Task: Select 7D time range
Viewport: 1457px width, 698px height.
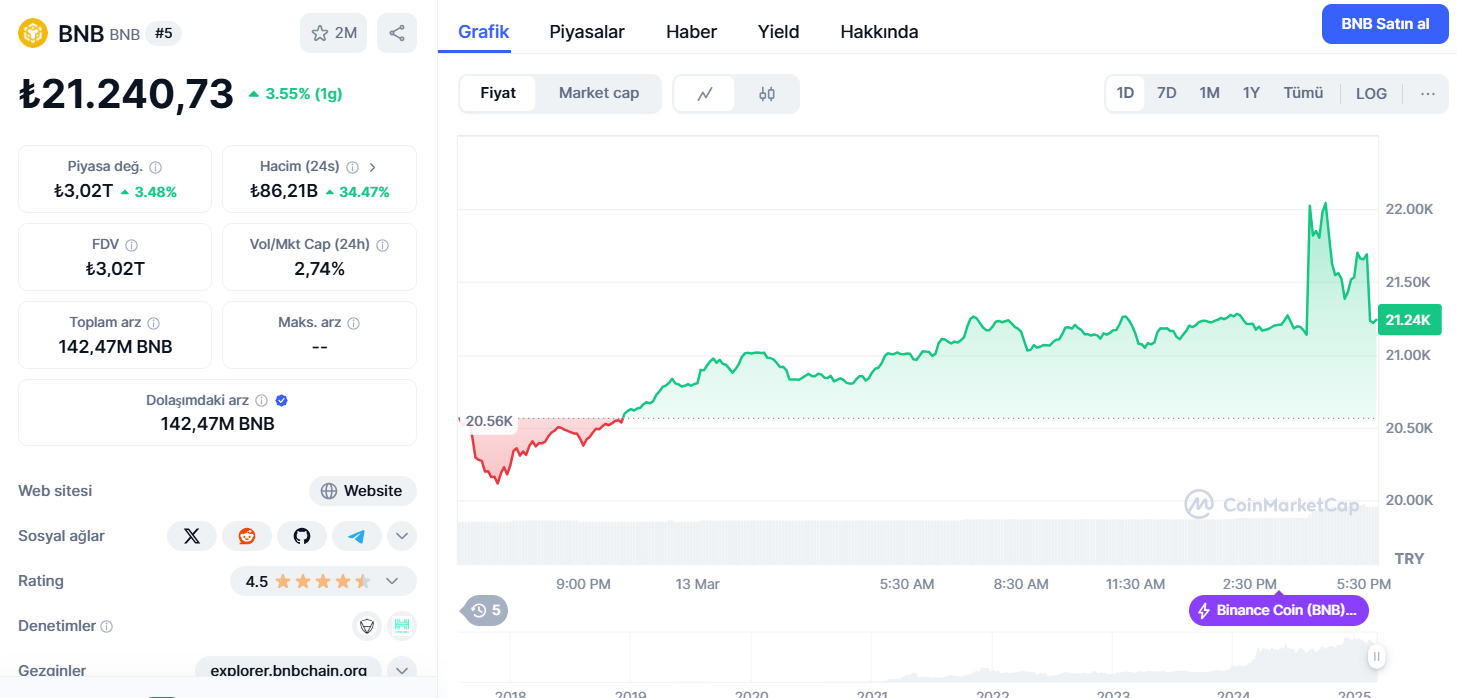Action: pos(1166,93)
